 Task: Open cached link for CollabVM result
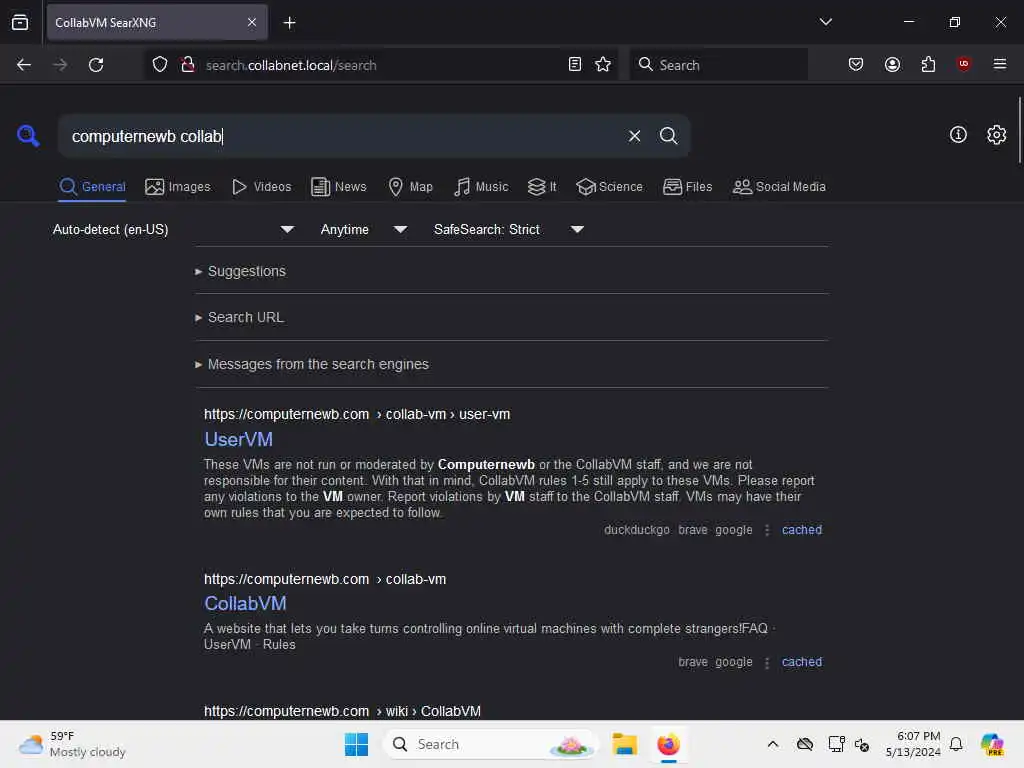coord(802,662)
